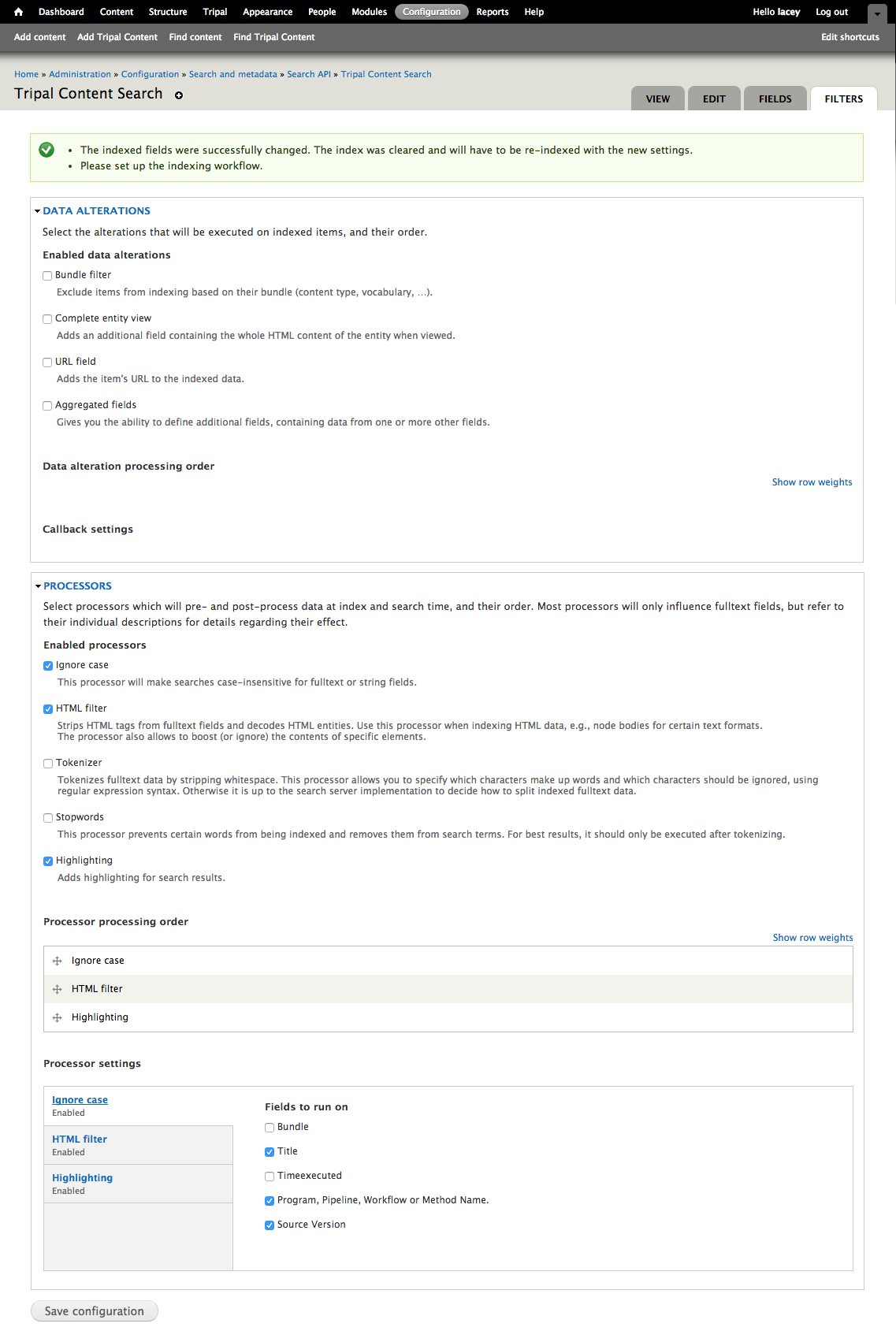Open the HTML filter settings tab
Image resolution: width=896 pixels, height=1331 pixels.
tap(80, 1140)
